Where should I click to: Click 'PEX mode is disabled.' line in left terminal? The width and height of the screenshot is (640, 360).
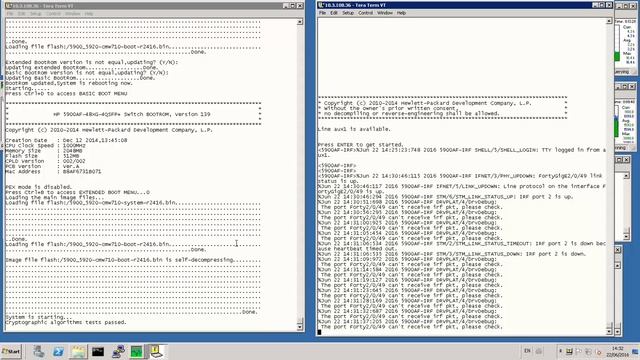tap(39, 187)
